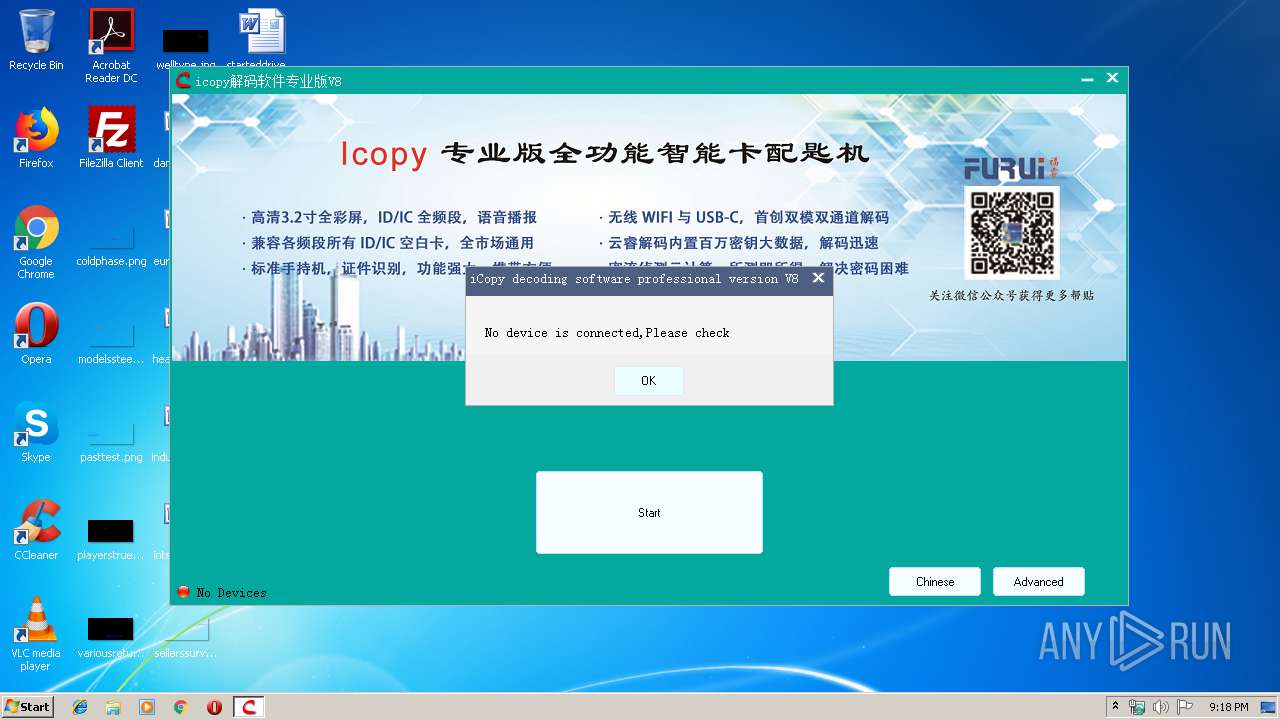Open the Action Center flag icon
Viewport: 1280px width, 720px height.
click(x=1185, y=707)
